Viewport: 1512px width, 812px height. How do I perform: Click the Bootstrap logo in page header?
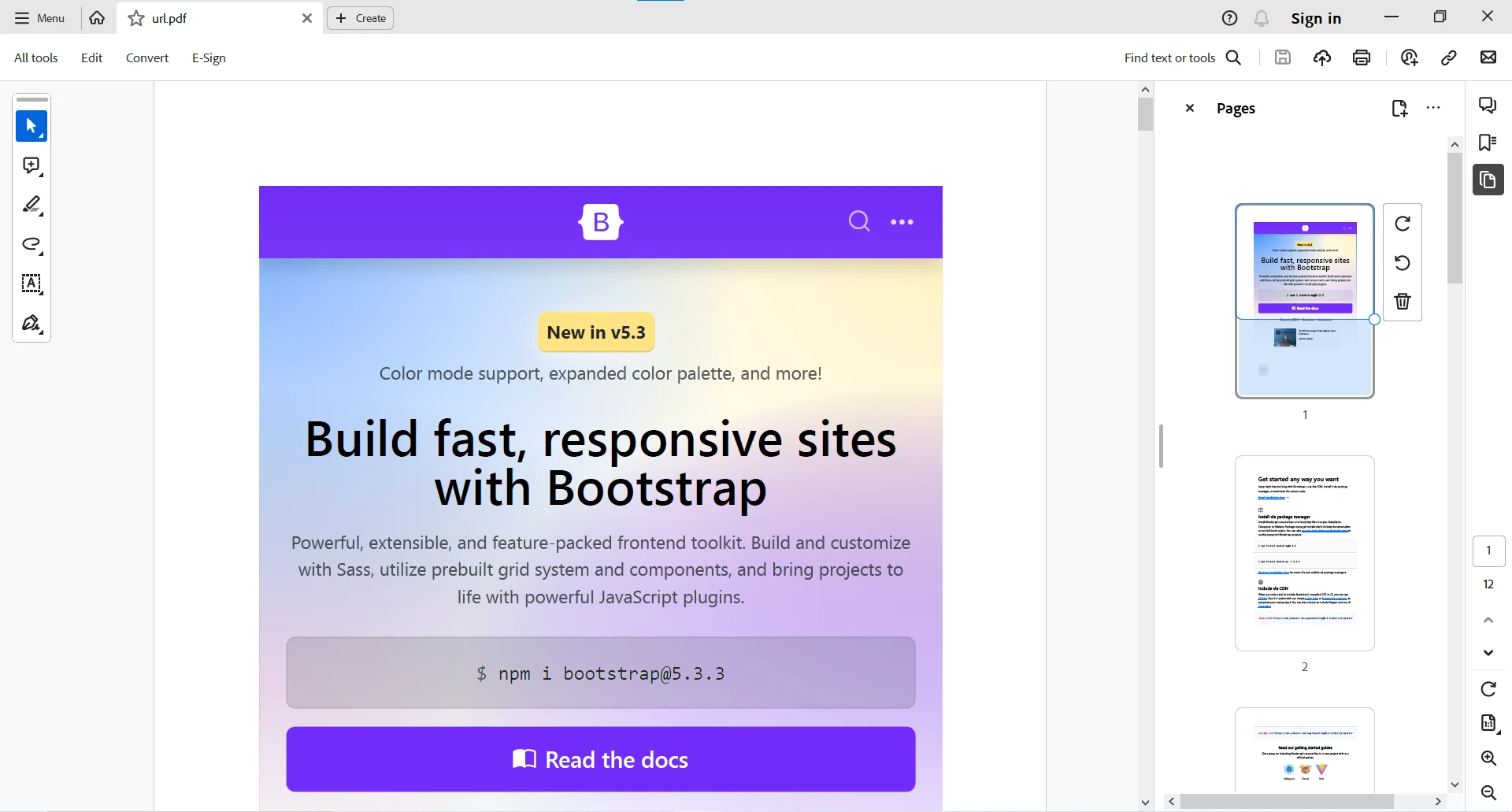click(x=601, y=222)
